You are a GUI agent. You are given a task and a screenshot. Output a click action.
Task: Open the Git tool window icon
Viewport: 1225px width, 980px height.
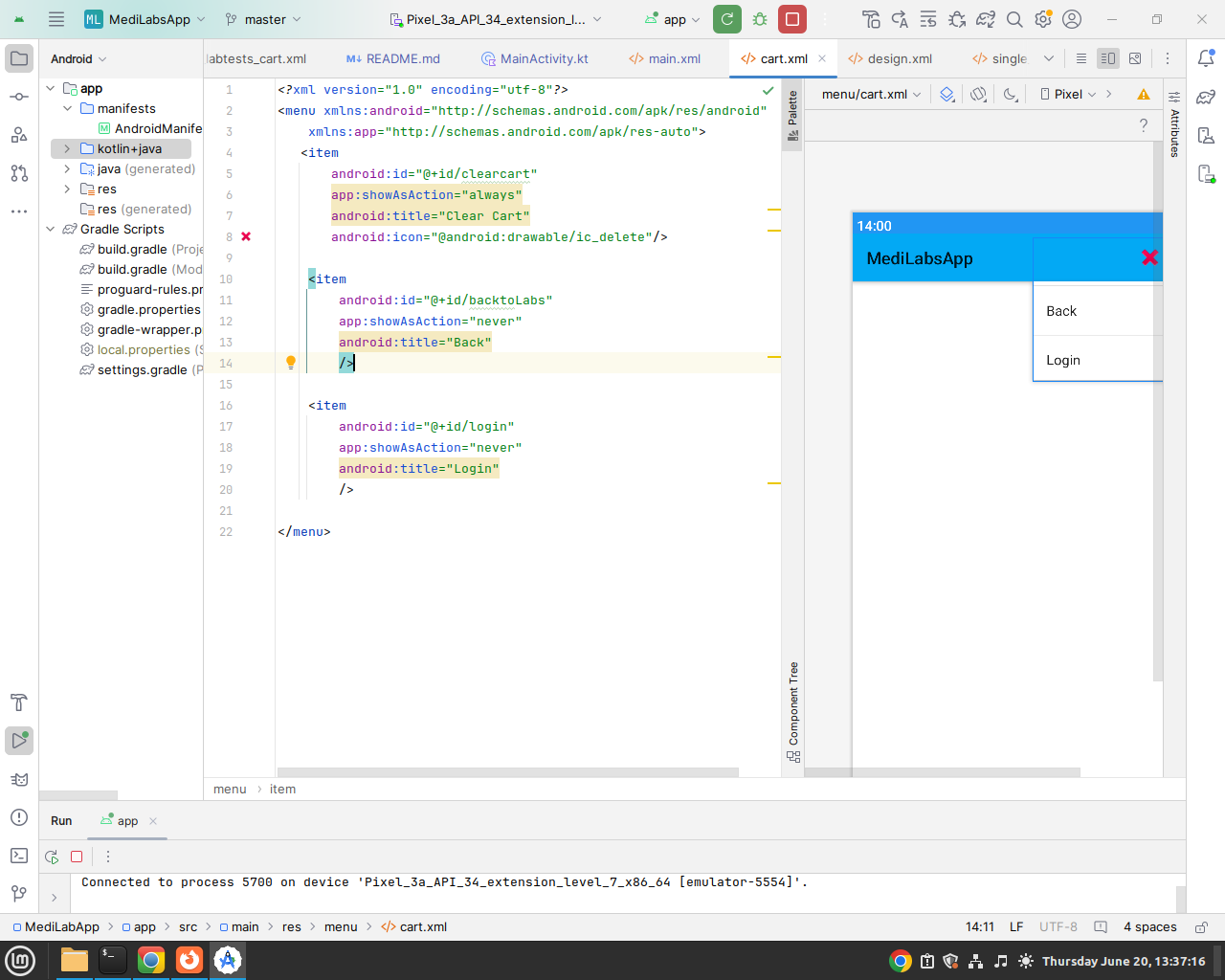[x=19, y=894]
